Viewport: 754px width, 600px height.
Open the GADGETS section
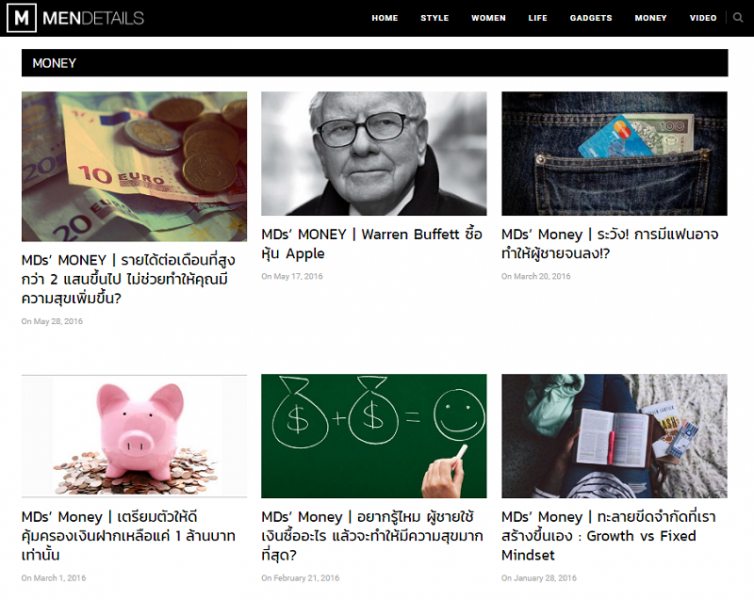click(x=591, y=18)
